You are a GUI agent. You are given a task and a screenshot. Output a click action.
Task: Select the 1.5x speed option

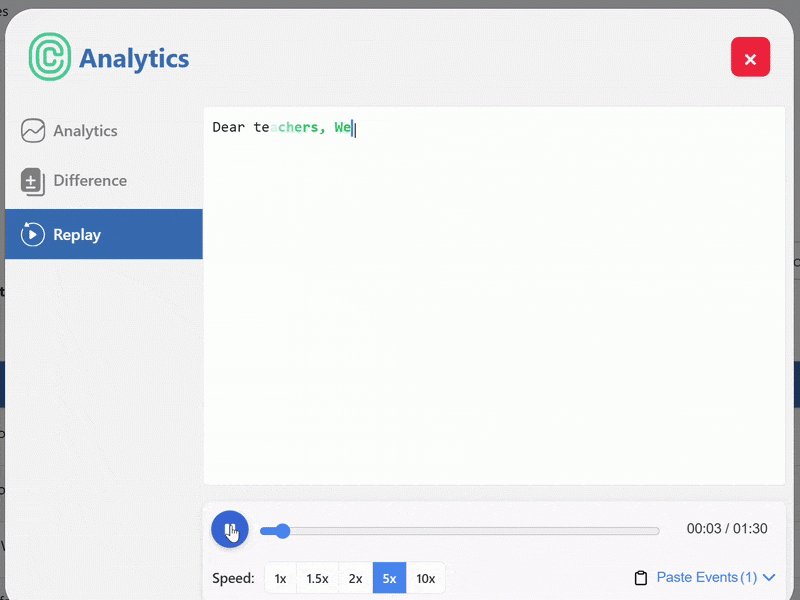[317, 578]
